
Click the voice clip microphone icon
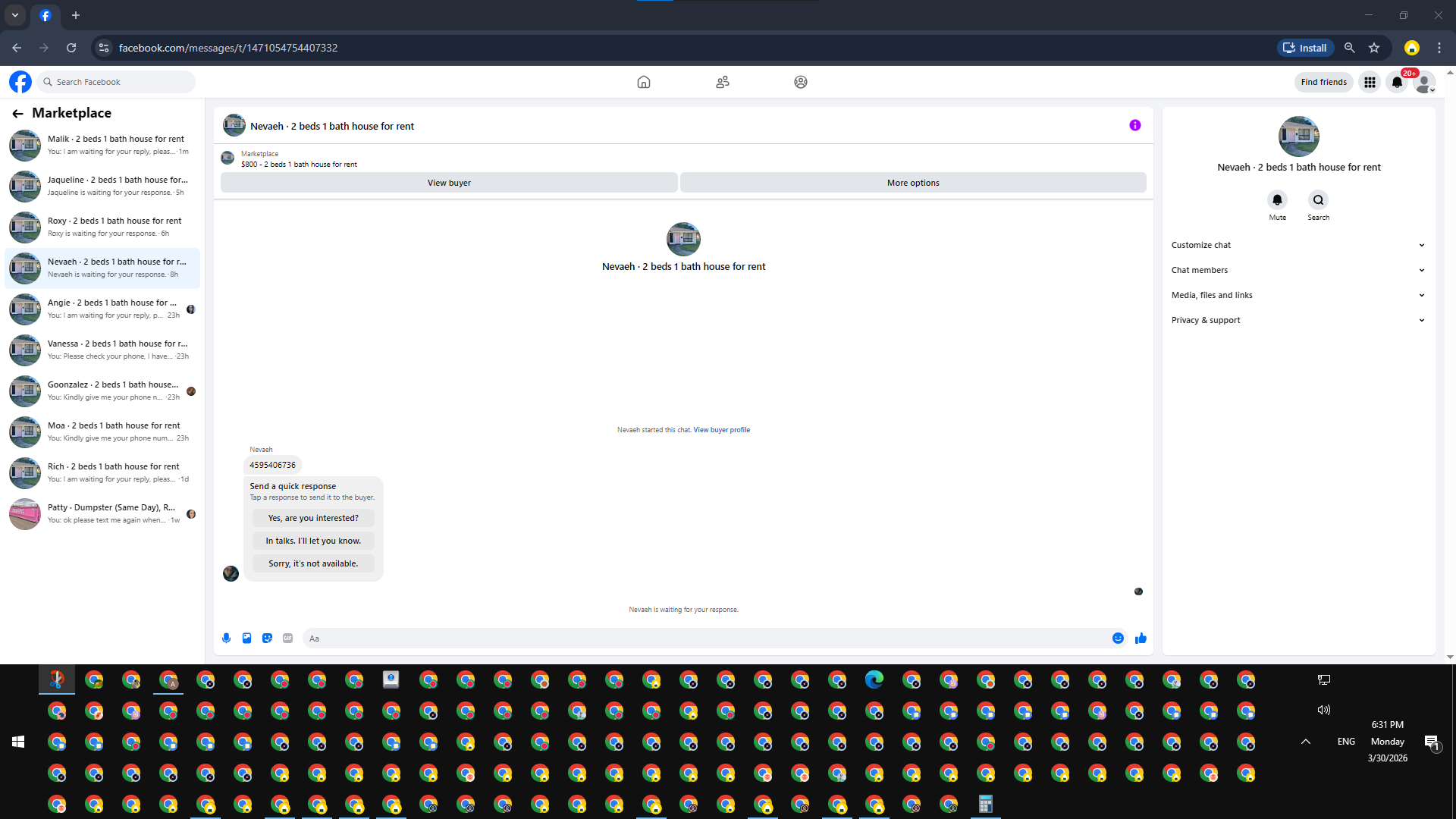click(x=226, y=639)
